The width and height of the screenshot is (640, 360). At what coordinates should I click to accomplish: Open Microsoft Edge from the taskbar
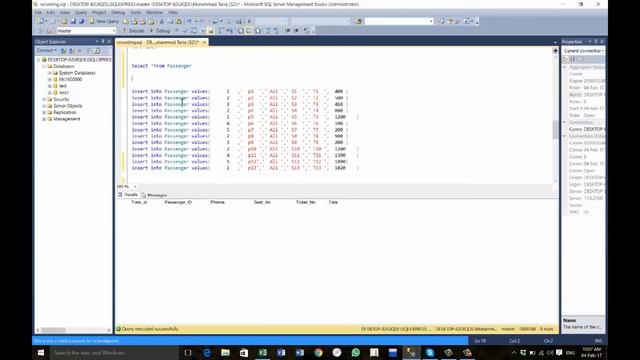(x=207, y=353)
